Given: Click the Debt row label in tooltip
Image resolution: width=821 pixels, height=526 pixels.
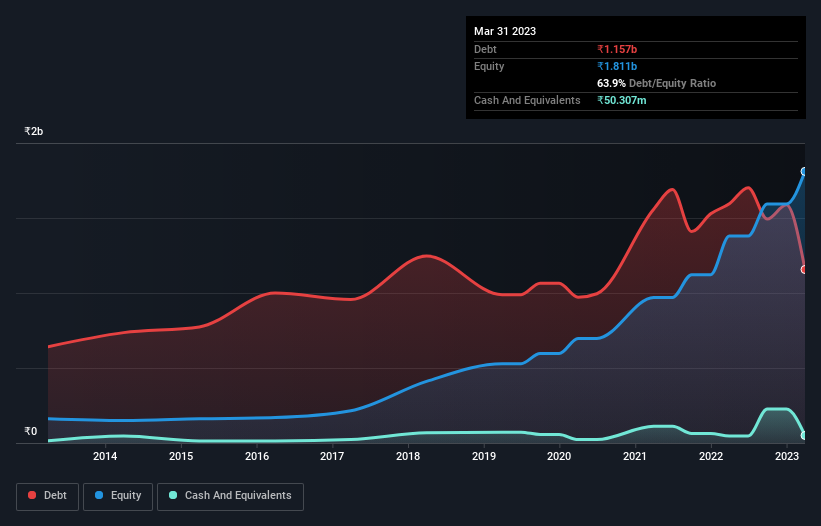Looking at the screenshot, I should 485,49.
